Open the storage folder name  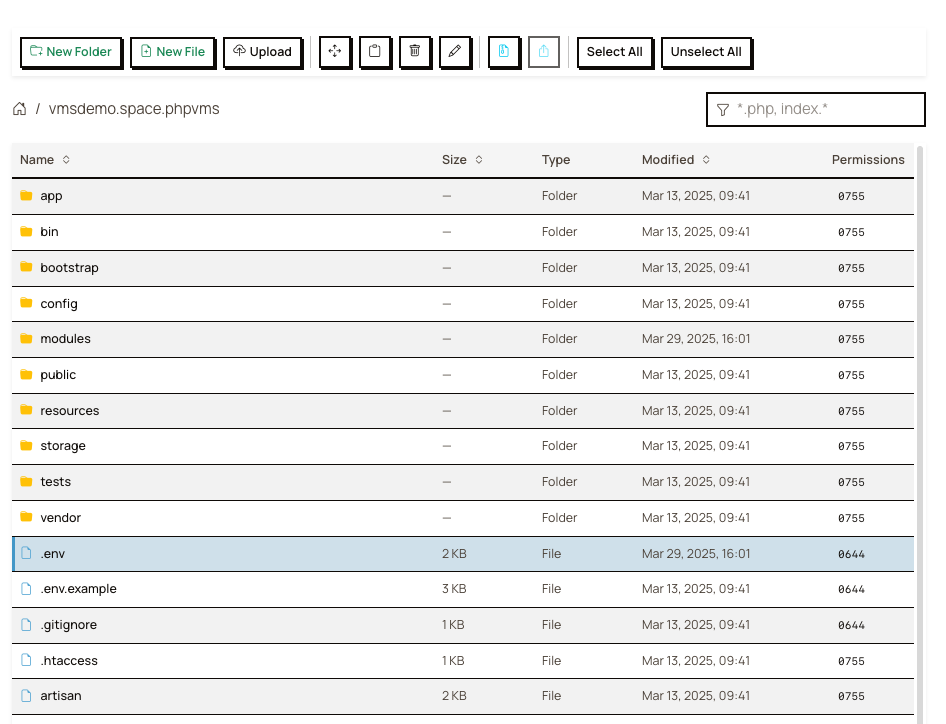click(63, 446)
